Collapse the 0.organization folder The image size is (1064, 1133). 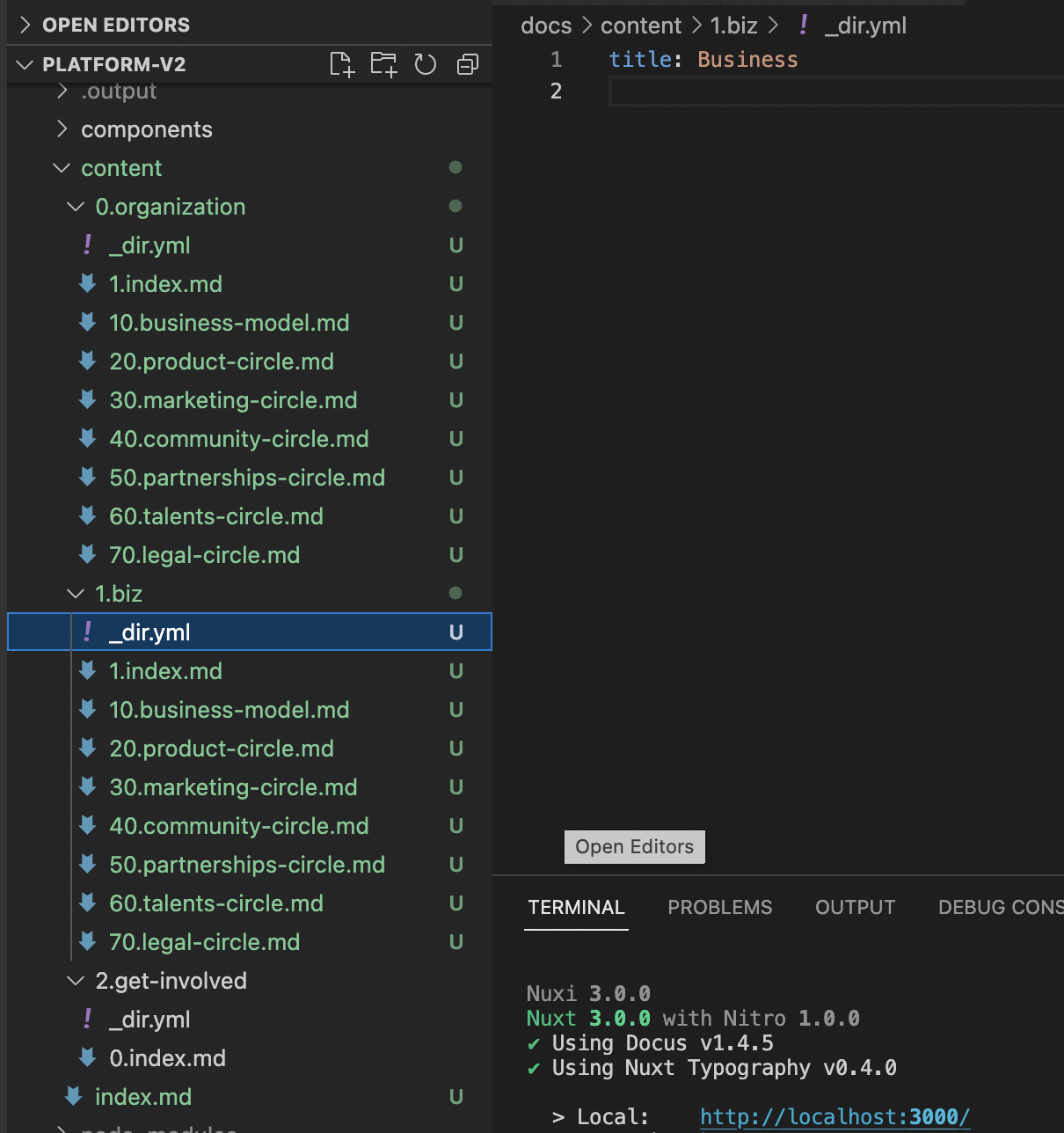tap(75, 206)
